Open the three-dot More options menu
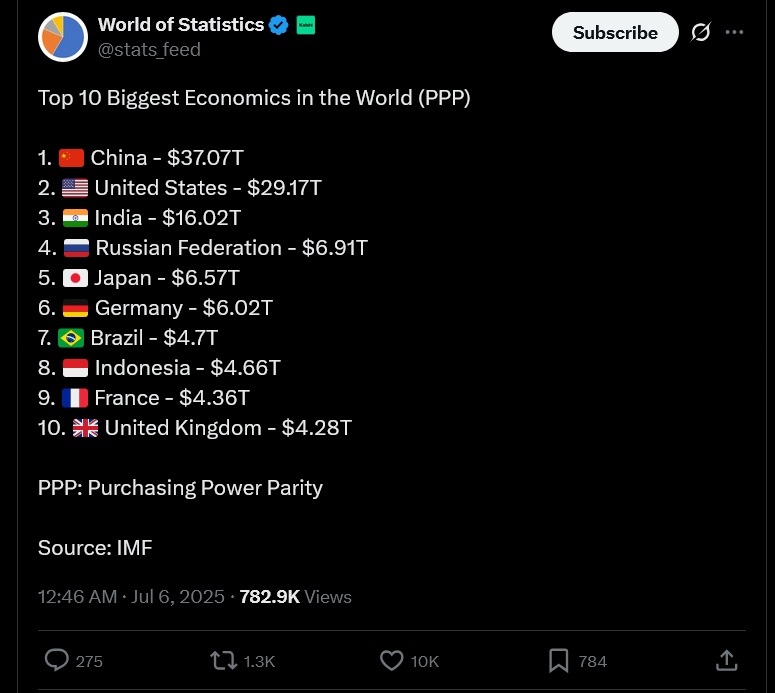The height and width of the screenshot is (693, 775). coord(735,32)
